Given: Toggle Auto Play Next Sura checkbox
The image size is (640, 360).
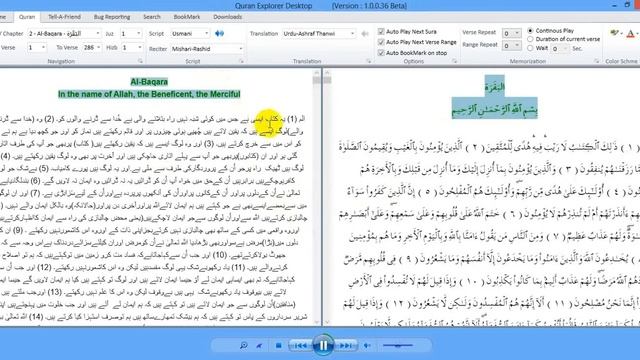Looking at the screenshot, I should click(381, 31).
